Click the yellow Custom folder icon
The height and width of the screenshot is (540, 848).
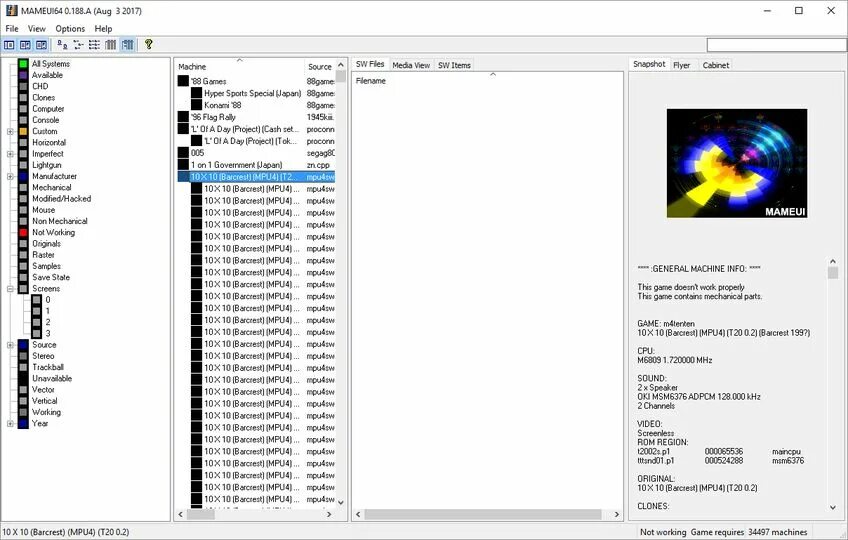[23, 131]
